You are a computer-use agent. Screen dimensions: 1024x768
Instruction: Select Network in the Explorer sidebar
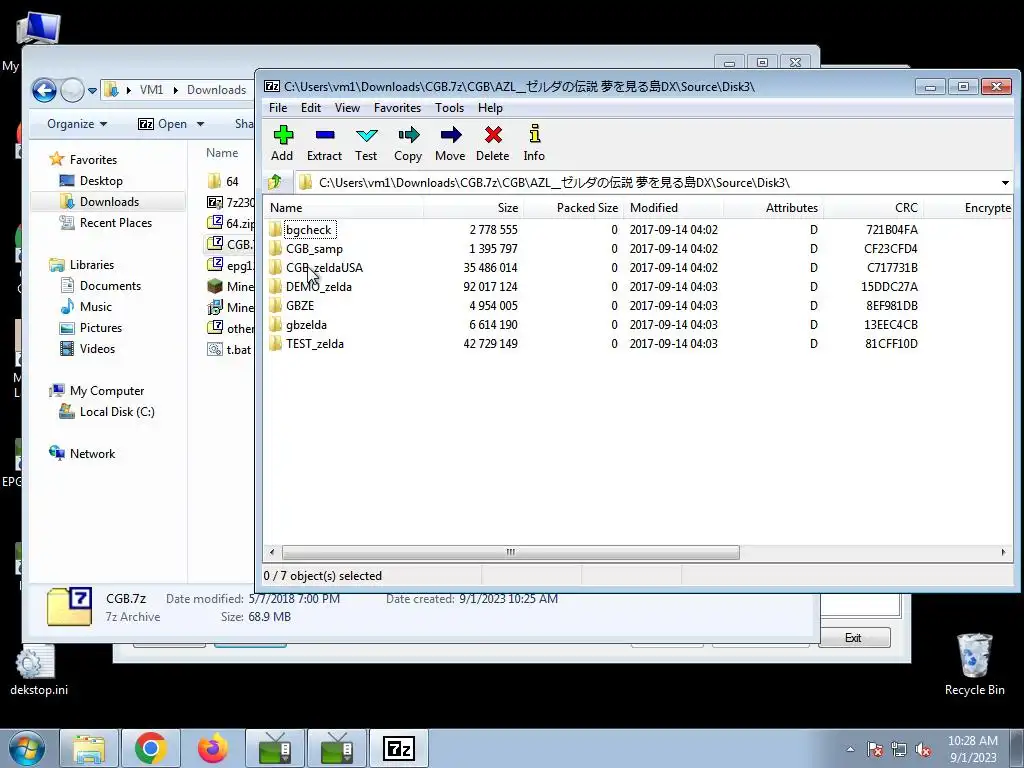[x=92, y=454]
